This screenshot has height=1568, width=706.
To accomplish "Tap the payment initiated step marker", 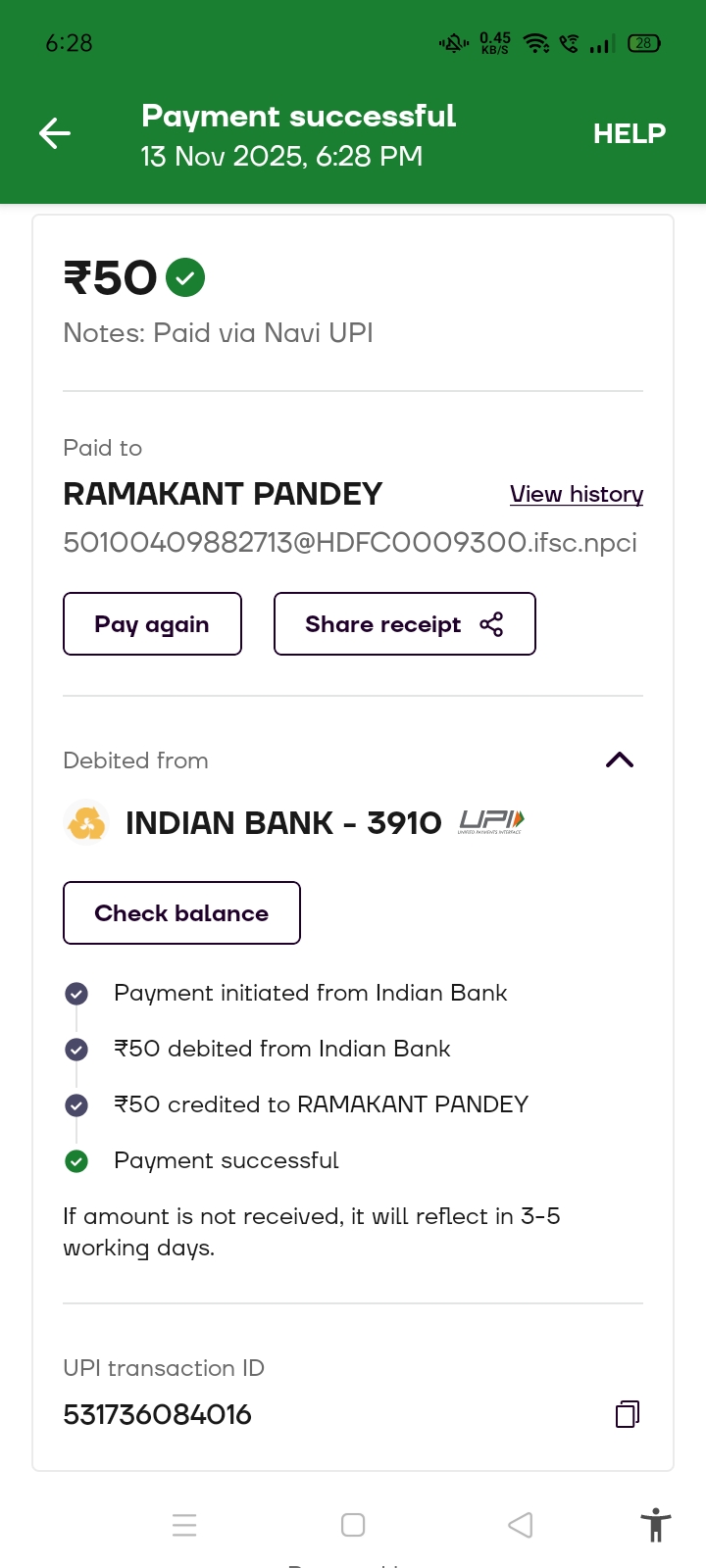I will [76, 994].
